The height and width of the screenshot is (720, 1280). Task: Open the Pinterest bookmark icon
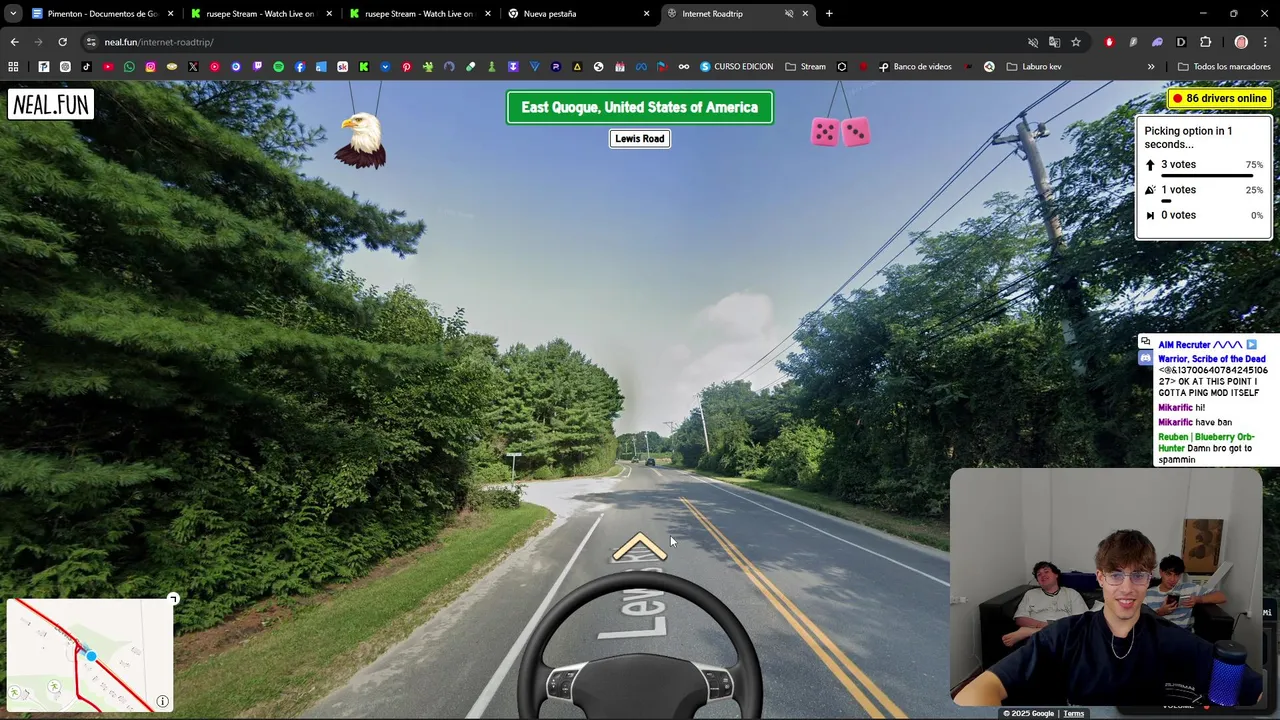(406, 66)
